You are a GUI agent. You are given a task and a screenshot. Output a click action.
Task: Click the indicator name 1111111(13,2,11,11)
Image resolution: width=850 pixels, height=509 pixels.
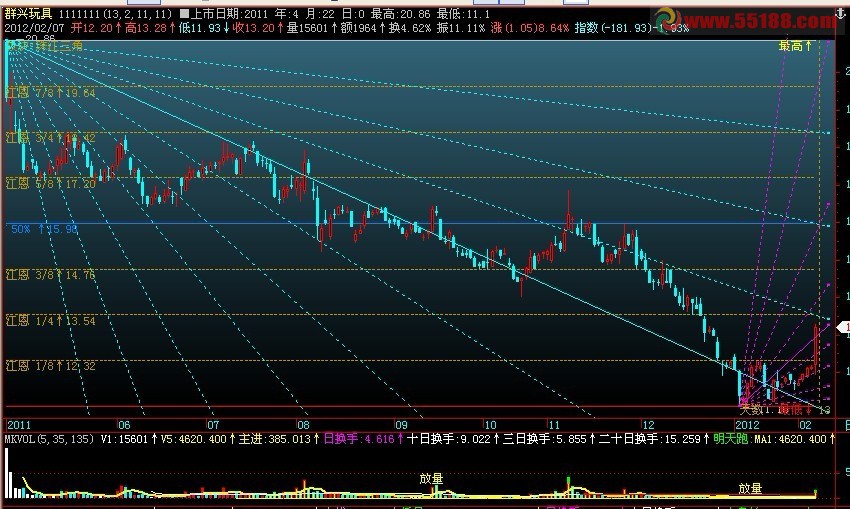115,14
